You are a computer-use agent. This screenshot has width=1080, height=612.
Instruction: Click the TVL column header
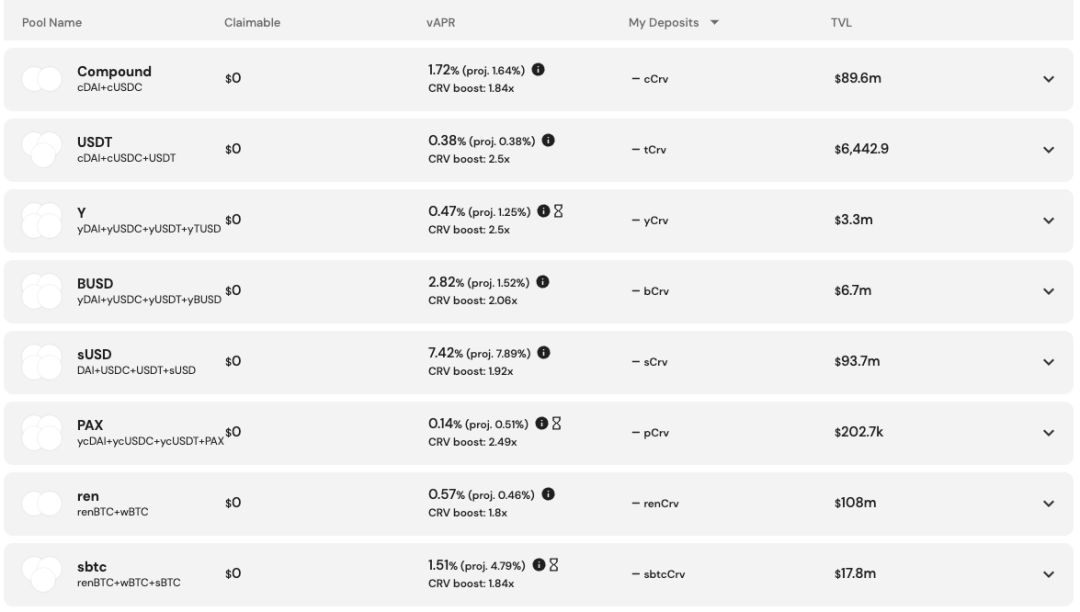841,23
